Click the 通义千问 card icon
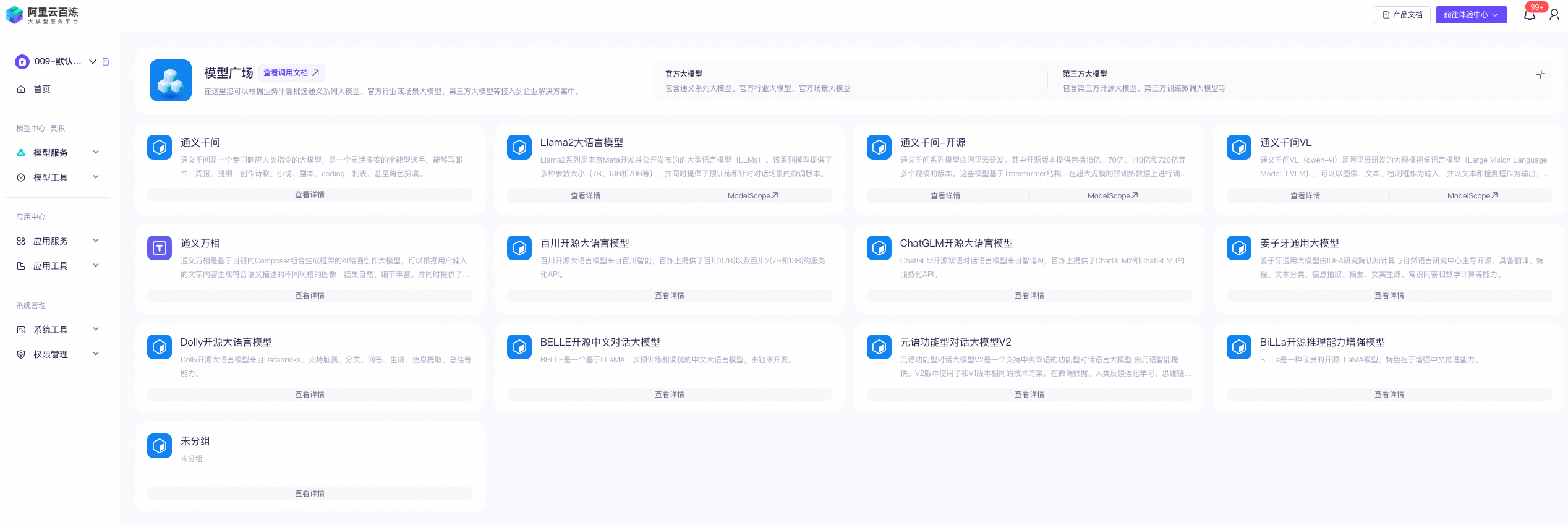Image resolution: width=1568 pixels, height=525 pixels. pos(160,147)
